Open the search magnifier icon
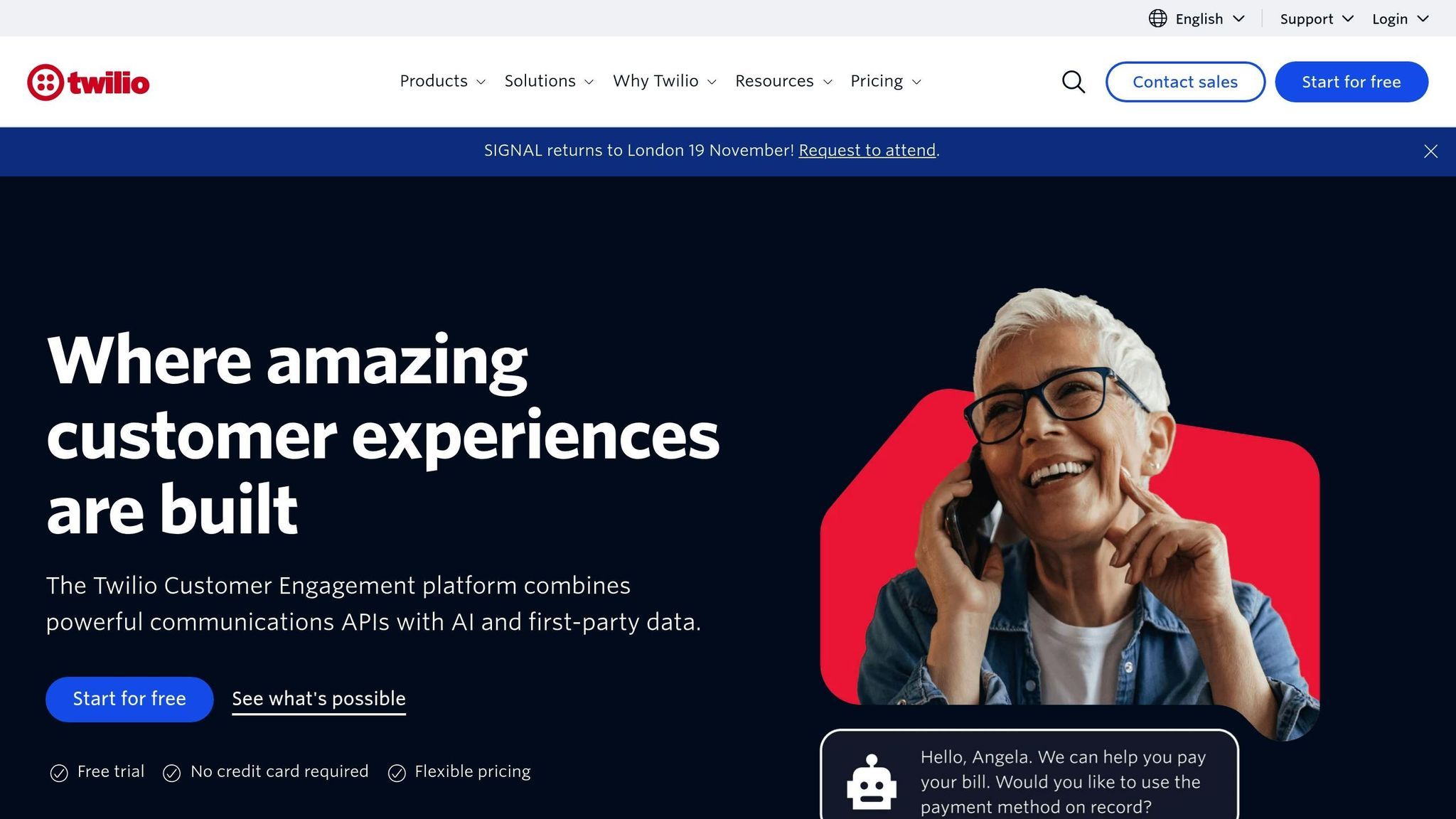The height and width of the screenshot is (819, 1456). [x=1072, y=81]
